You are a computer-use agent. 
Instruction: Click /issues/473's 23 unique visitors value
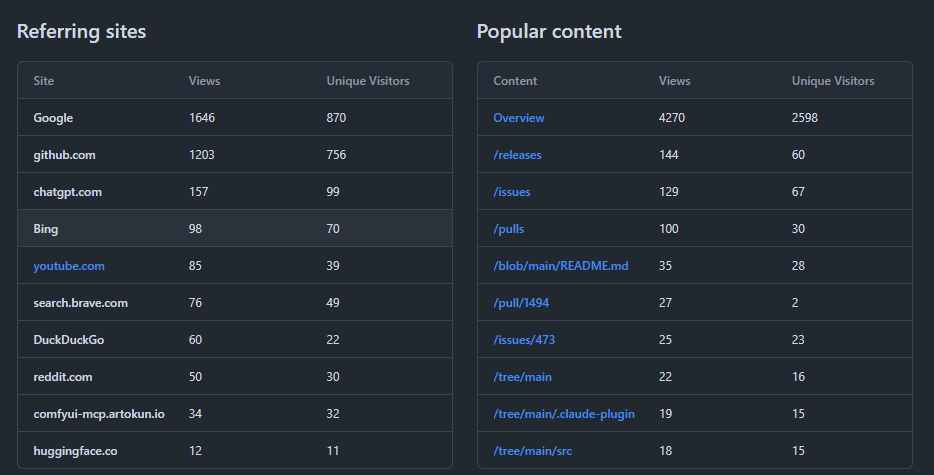[798, 340]
